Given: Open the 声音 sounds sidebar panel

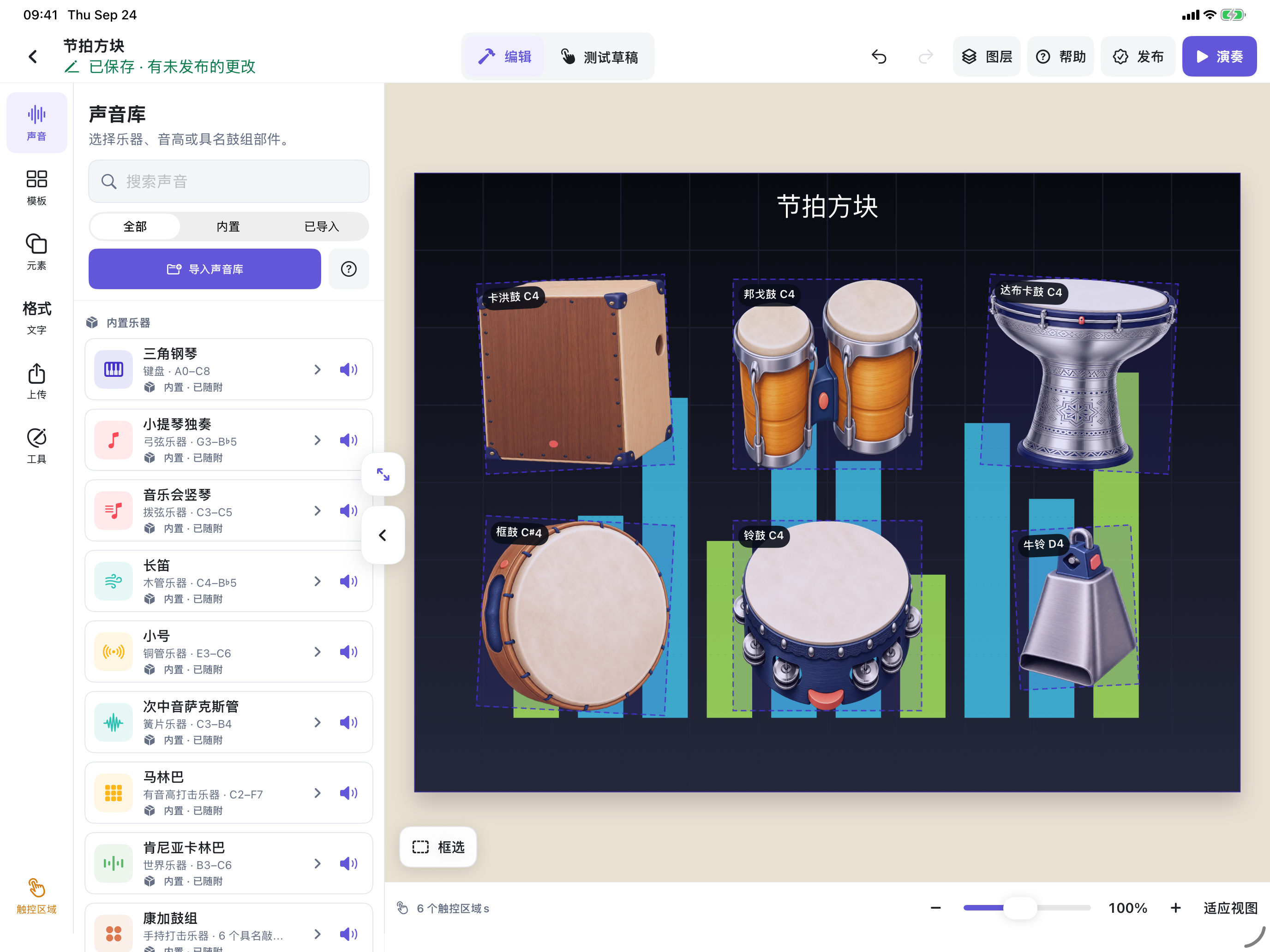Looking at the screenshot, I should pos(36,123).
